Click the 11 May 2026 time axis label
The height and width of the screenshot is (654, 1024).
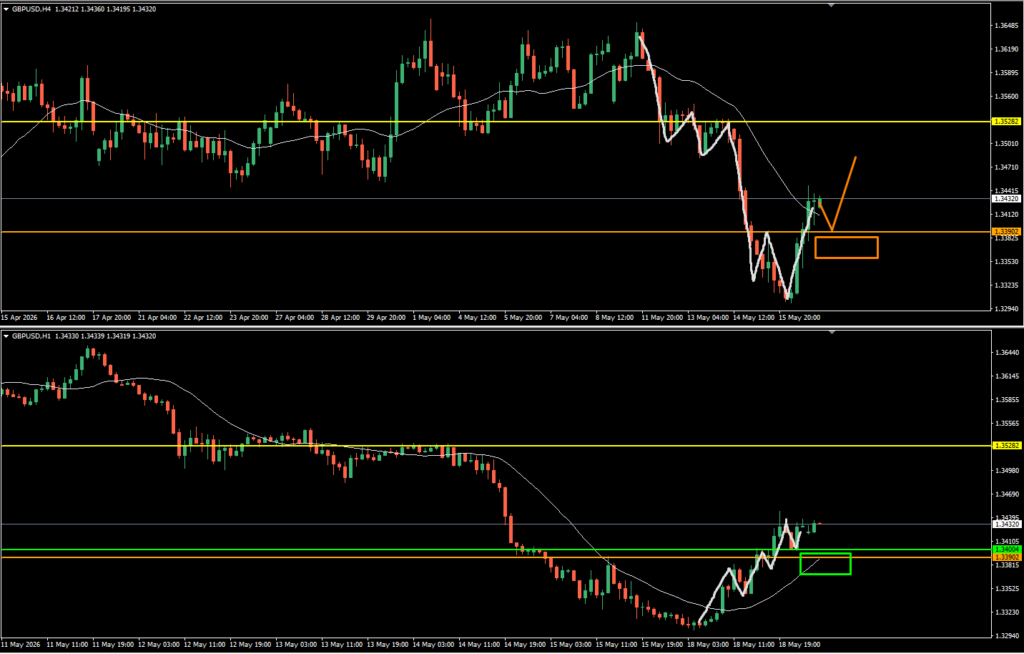point(20,644)
